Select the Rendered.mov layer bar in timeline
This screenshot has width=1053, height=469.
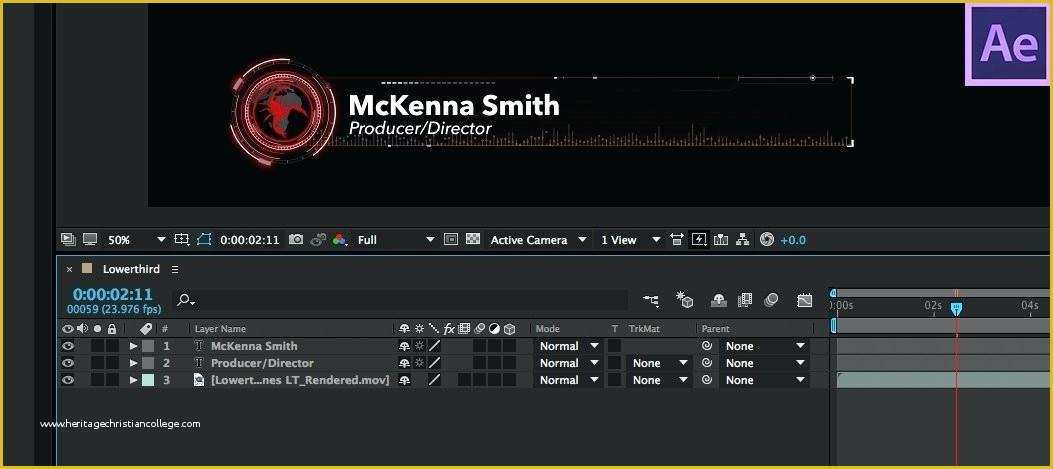[x=943, y=380]
